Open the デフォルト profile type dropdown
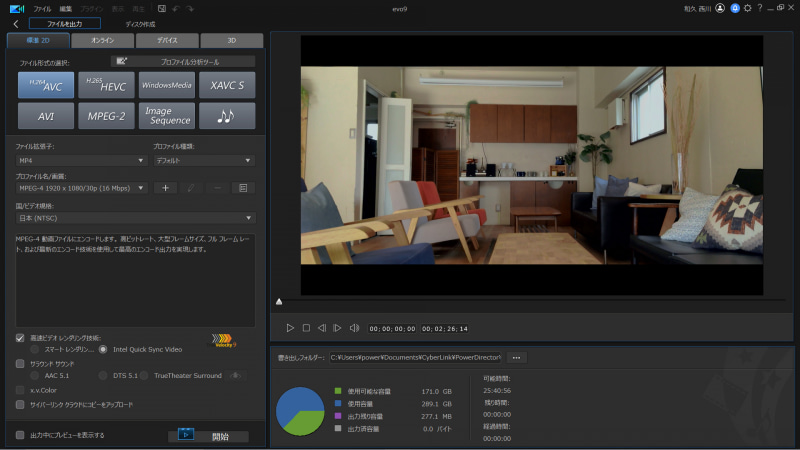Image resolution: width=800 pixels, height=450 pixels. 204,160
